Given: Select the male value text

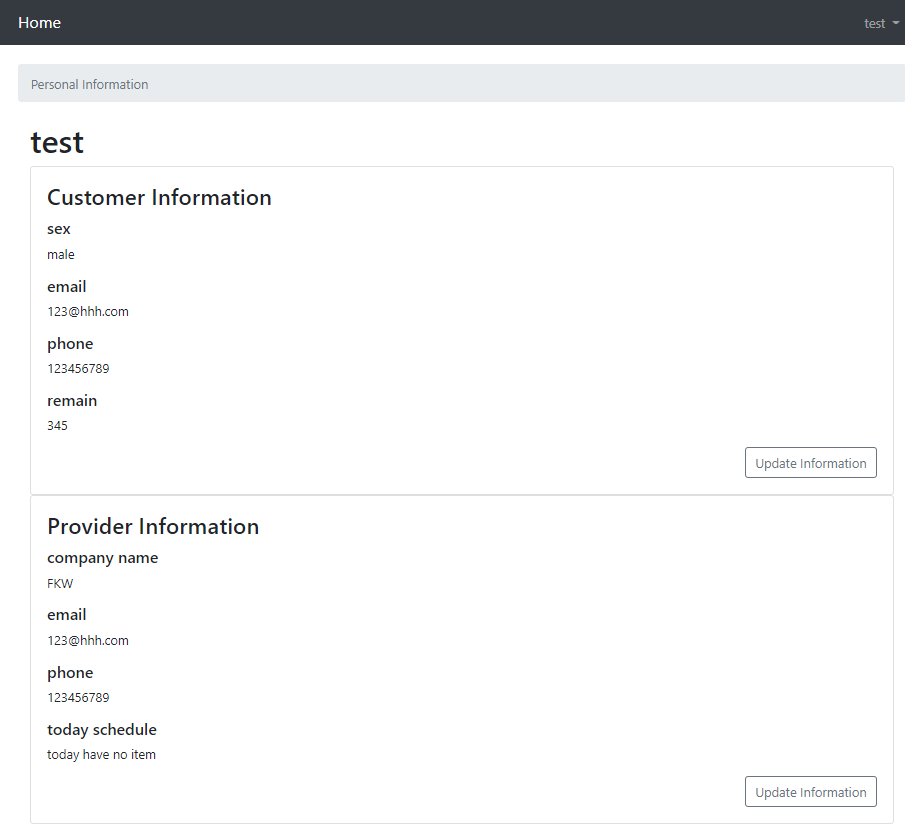Looking at the screenshot, I should coord(61,255).
